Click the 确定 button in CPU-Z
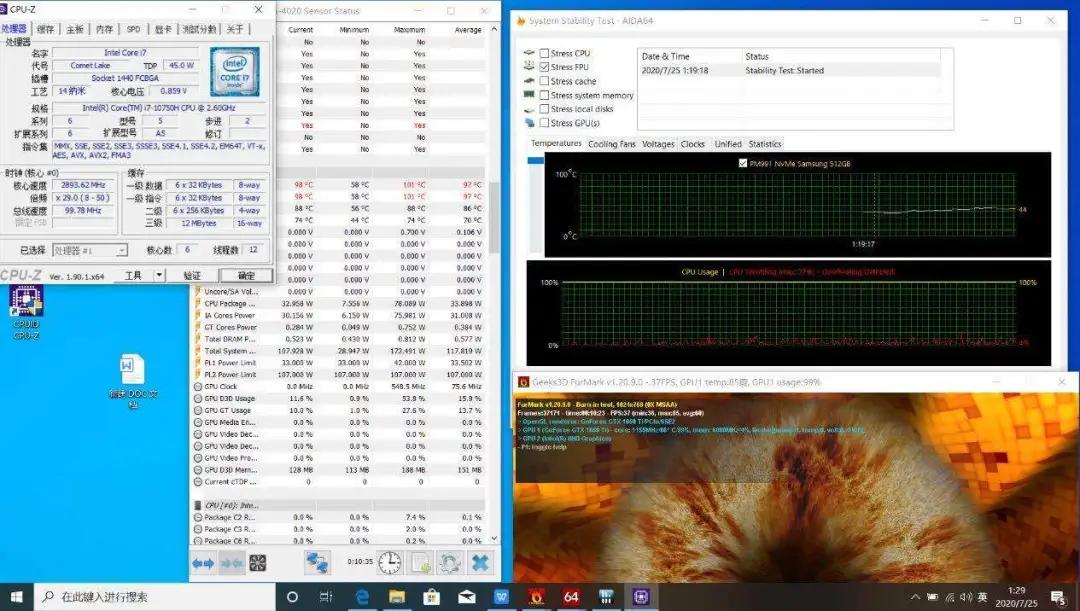Viewport: 1080px width, 611px height. click(x=246, y=275)
